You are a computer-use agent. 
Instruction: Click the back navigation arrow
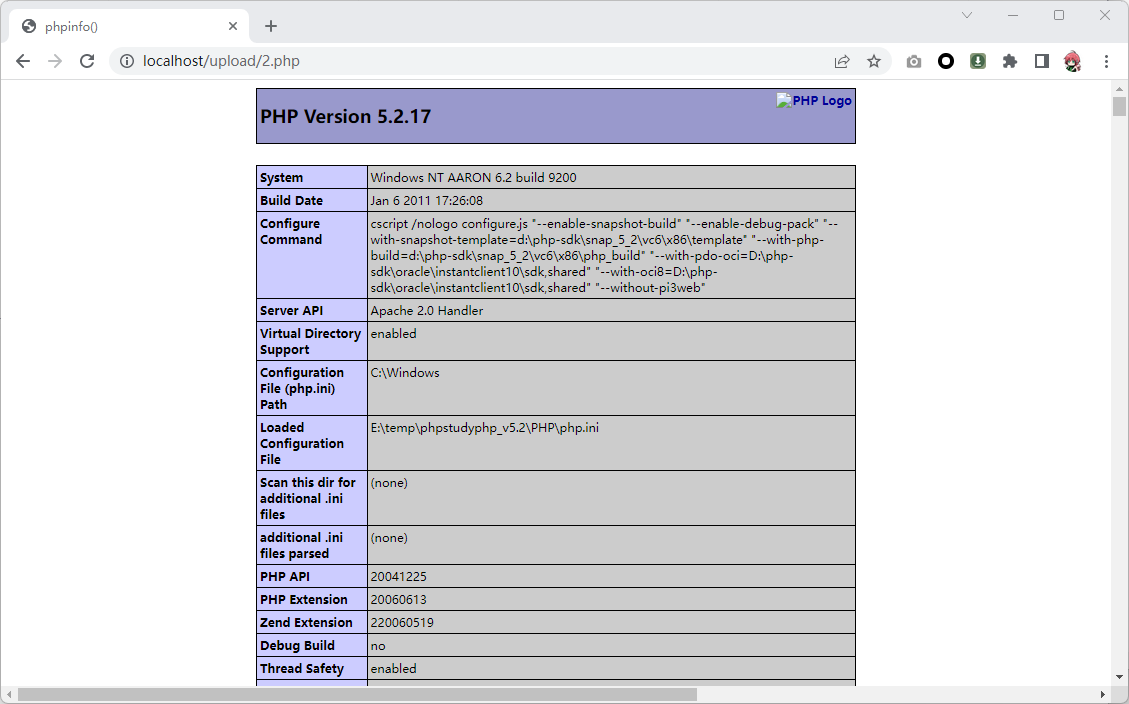pyautogui.click(x=23, y=61)
